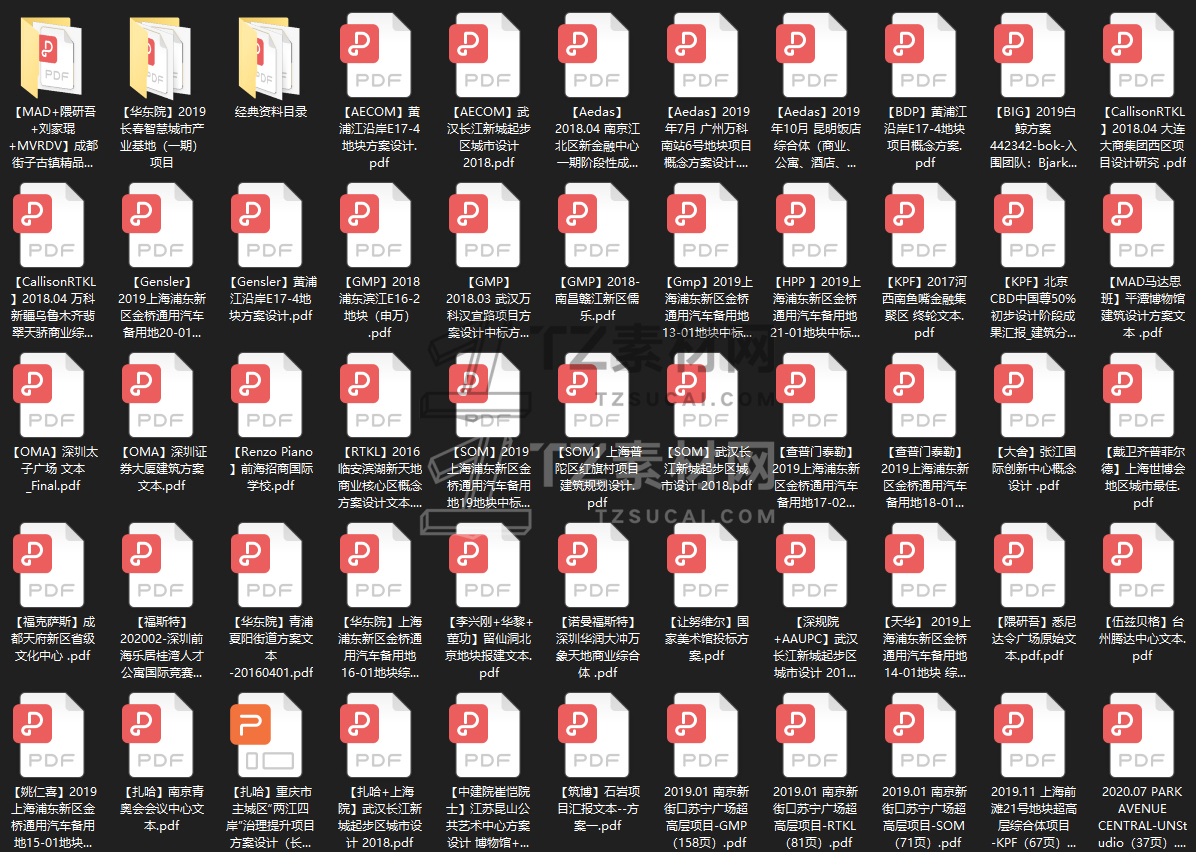Select 【华东院】青浦夏阳街道方案文本 PDF icon
Image resolution: width=1196 pixels, height=852 pixels.
(266, 566)
